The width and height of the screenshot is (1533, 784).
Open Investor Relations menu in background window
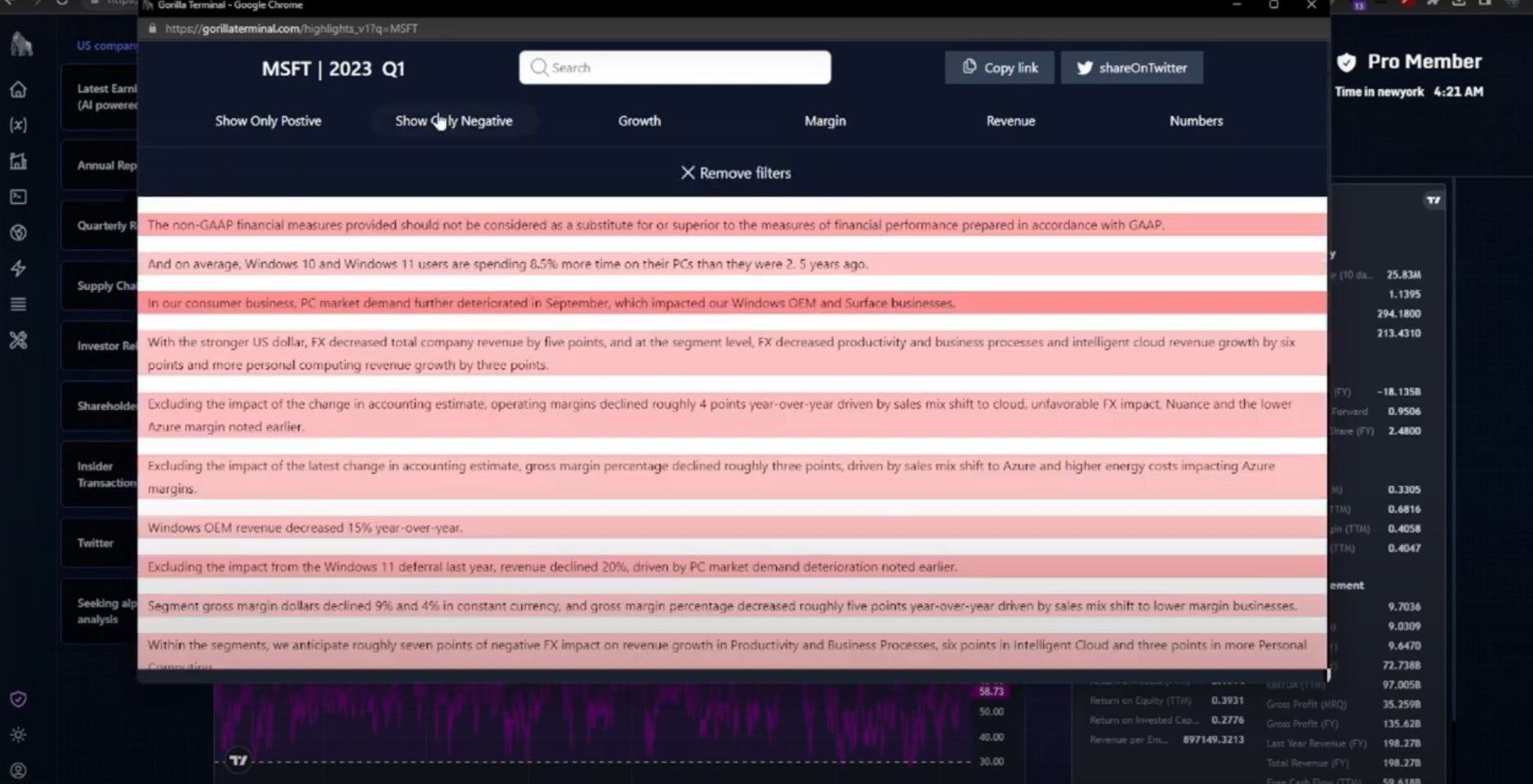pos(100,345)
